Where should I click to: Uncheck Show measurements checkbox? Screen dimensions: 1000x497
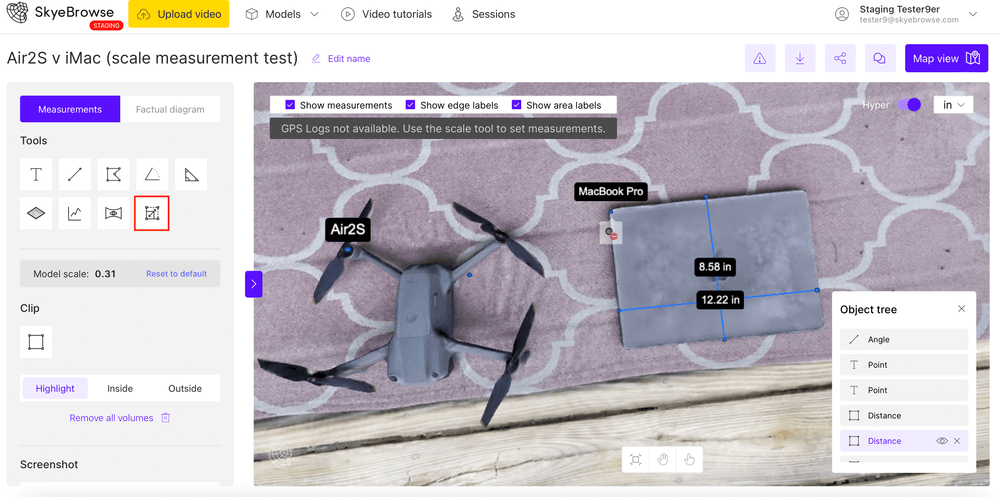[x=290, y=105]
